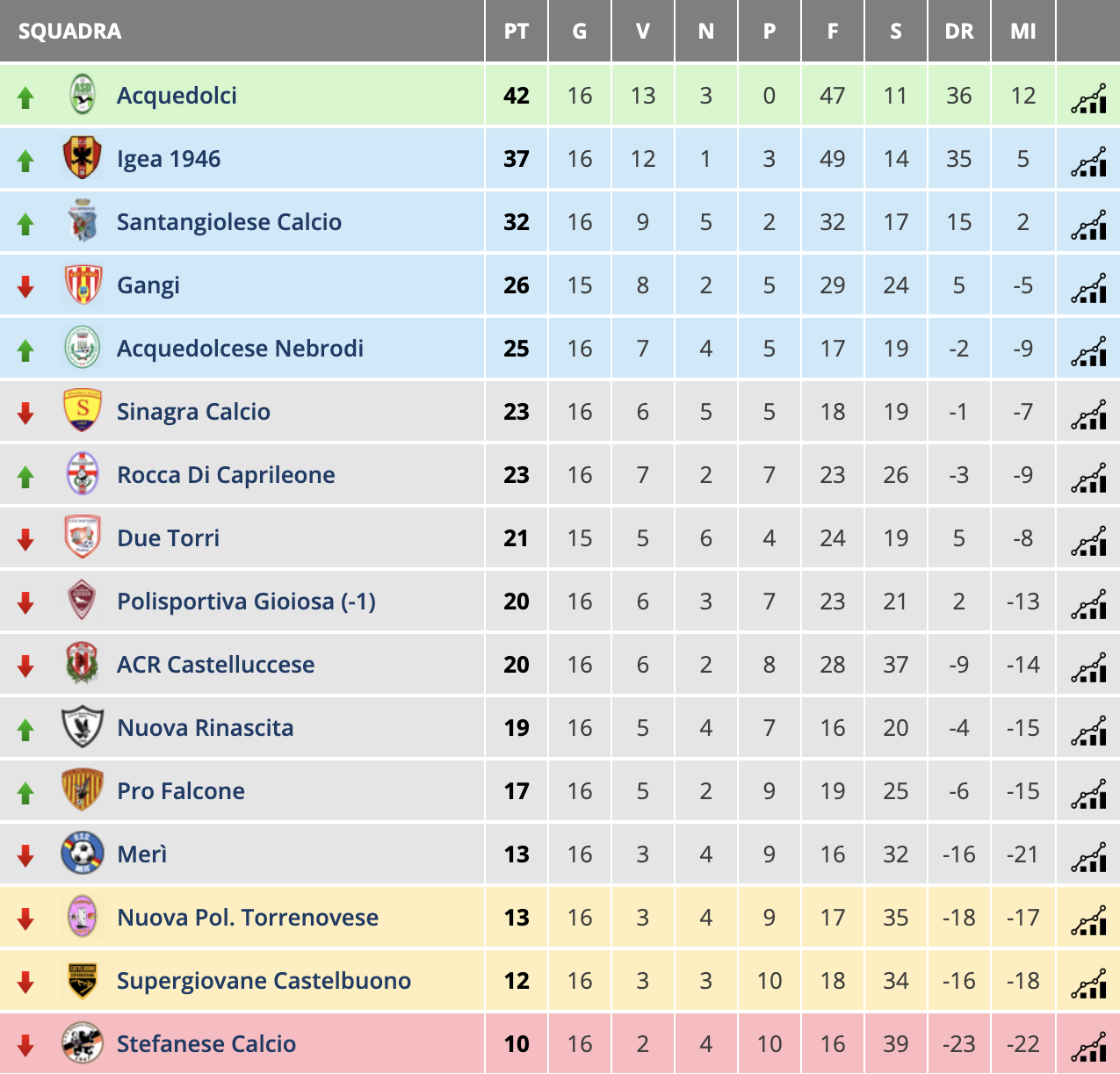The height and width of the screenshot is (1074, 1120).
Task: Open the Polisportiva Gioiosa (-1) link
Action: pos(246,602)
